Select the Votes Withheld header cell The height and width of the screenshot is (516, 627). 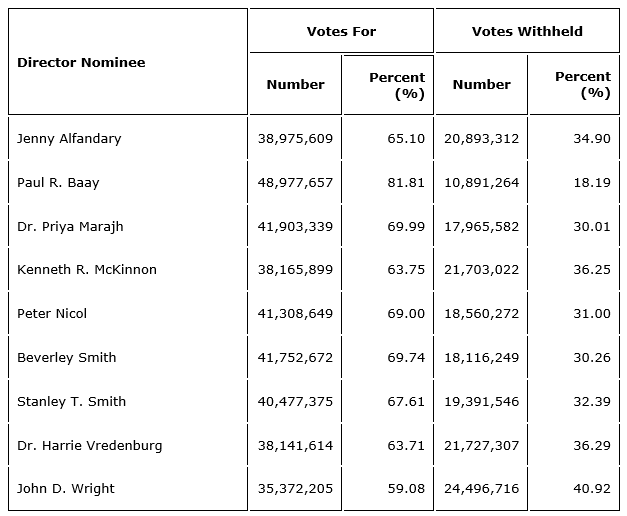point(527,31)
